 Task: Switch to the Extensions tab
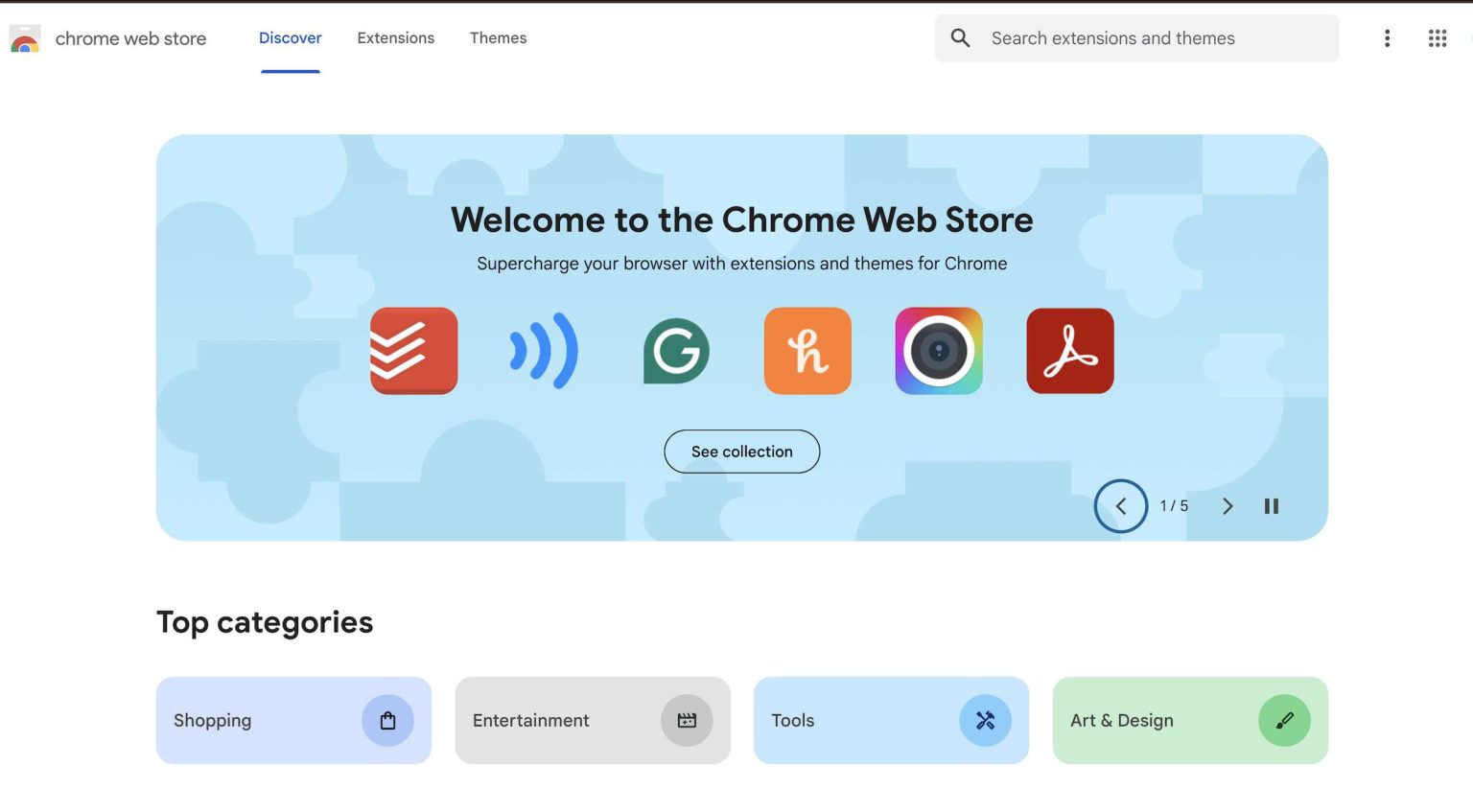pyautogui.click(x=395, y=37)
